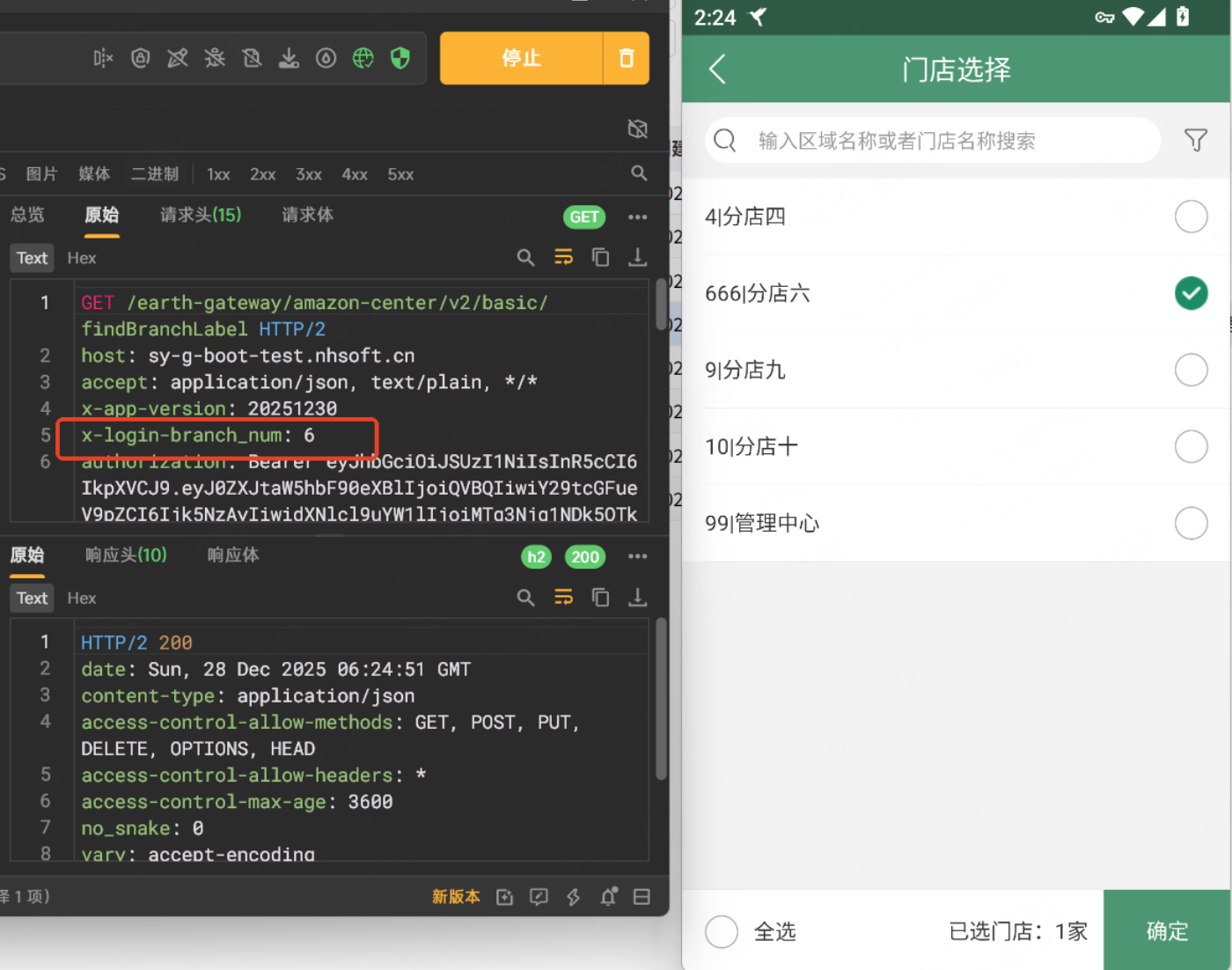Viewport: 1232px width, 970px height.
Task: Switch to the 响应体 tab
Action: (x=233, y=555)
